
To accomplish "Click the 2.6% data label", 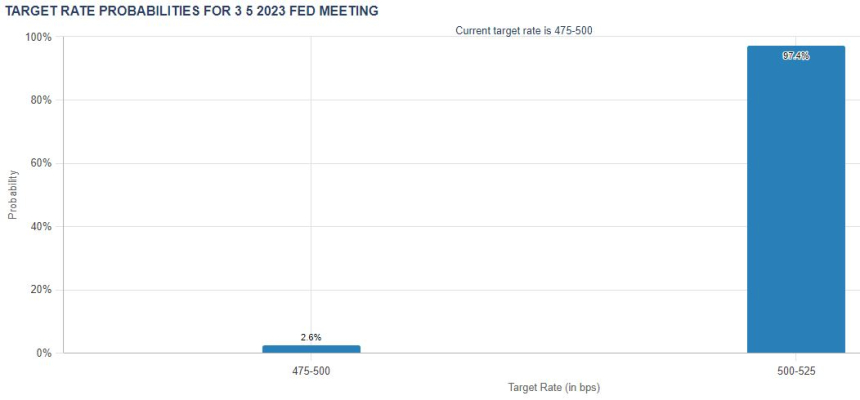I will 311,338.
